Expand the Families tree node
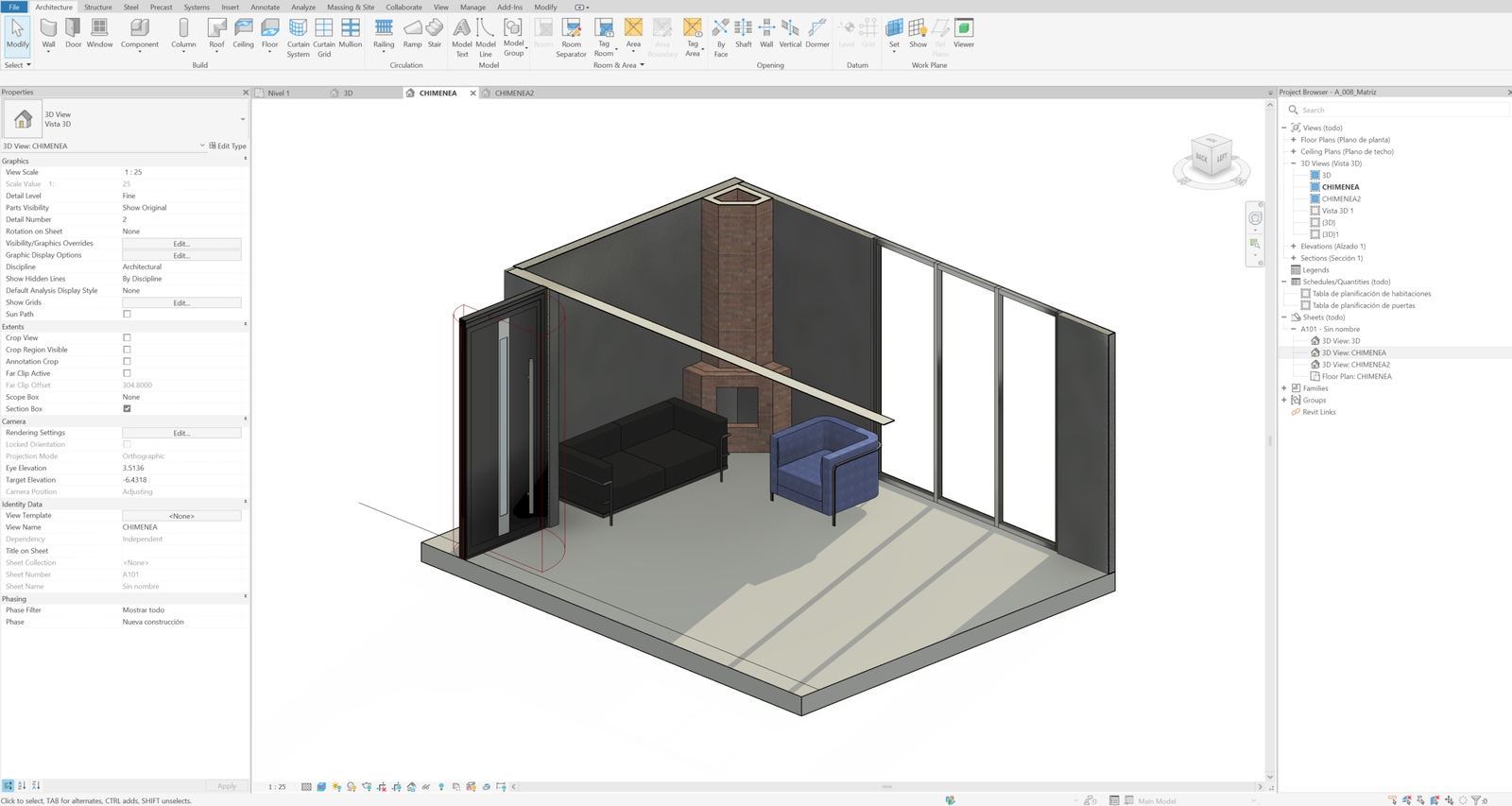 (x=1284, y=388)
